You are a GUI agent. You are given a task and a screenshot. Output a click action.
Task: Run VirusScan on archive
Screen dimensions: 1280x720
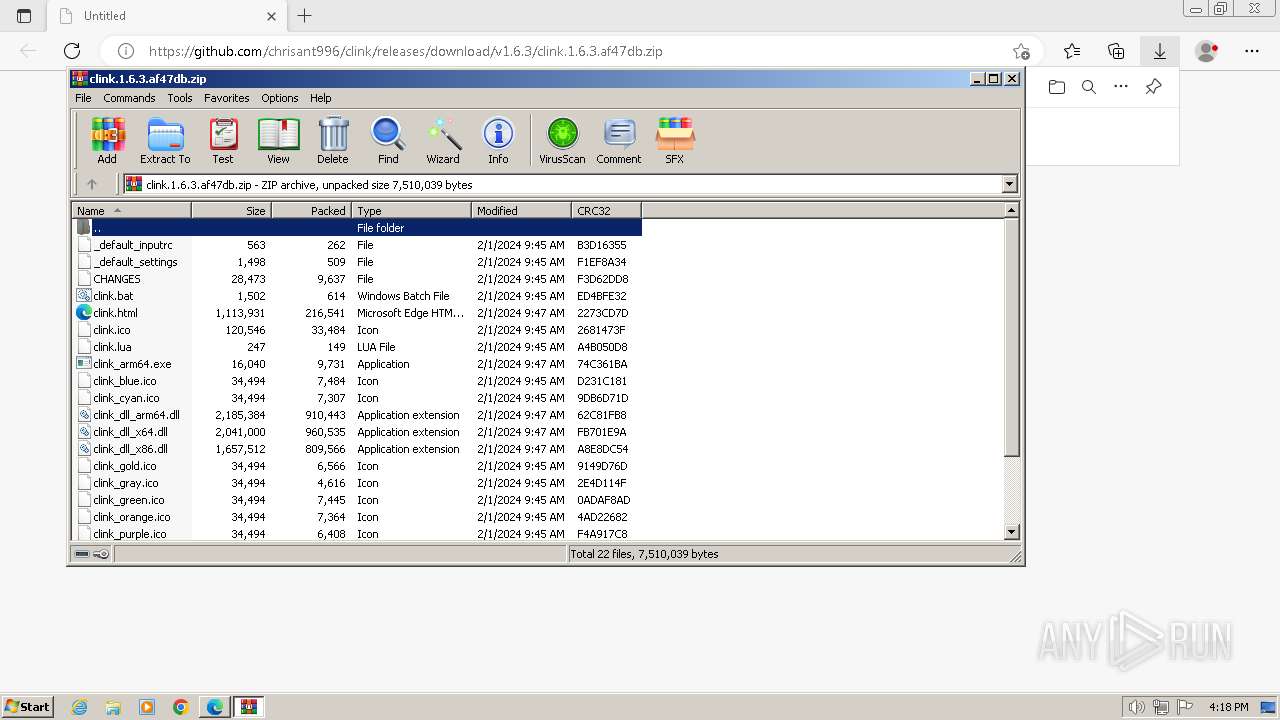click(x=562, y=141)
